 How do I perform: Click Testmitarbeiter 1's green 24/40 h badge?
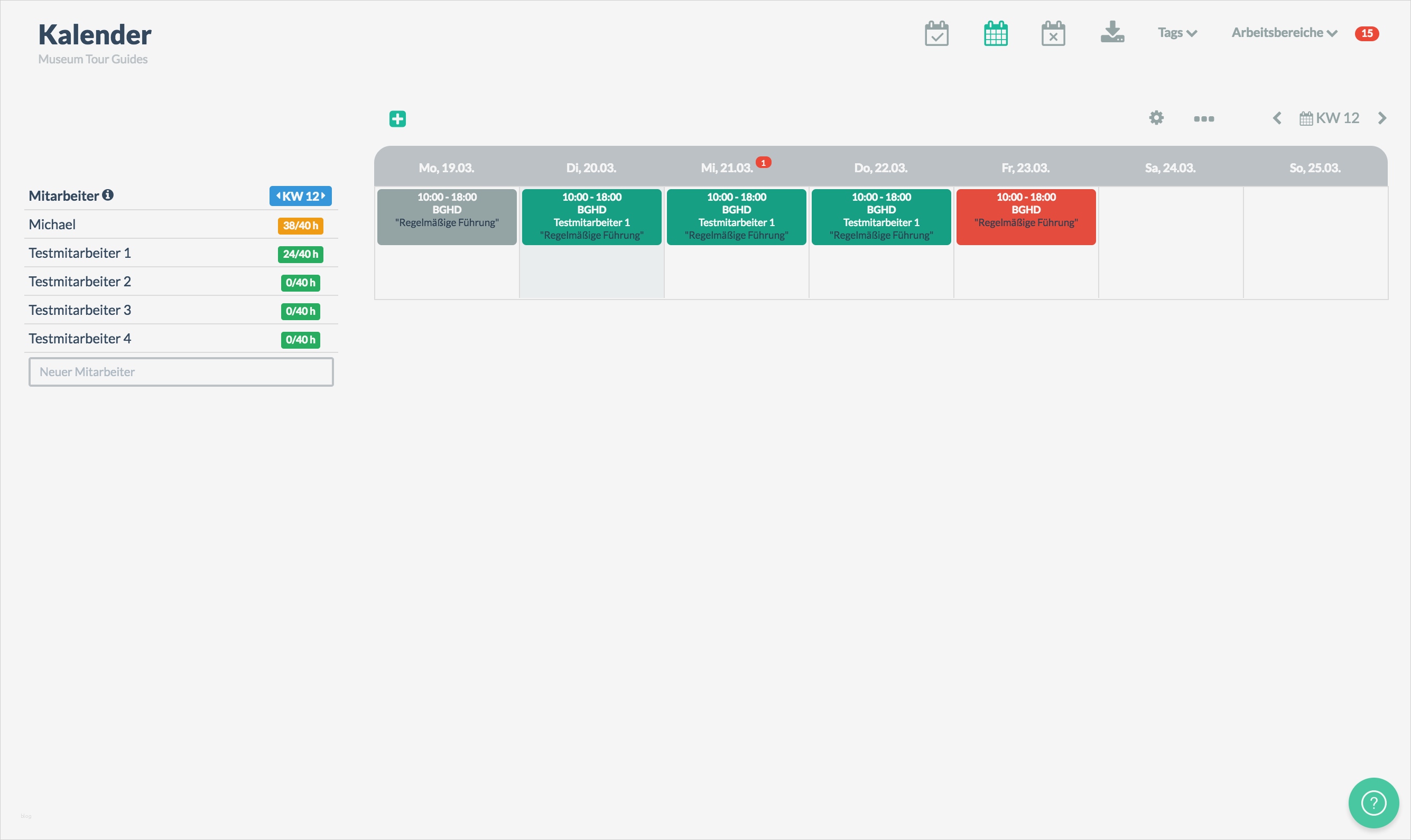pyautogui.click(x=300, y=254)
